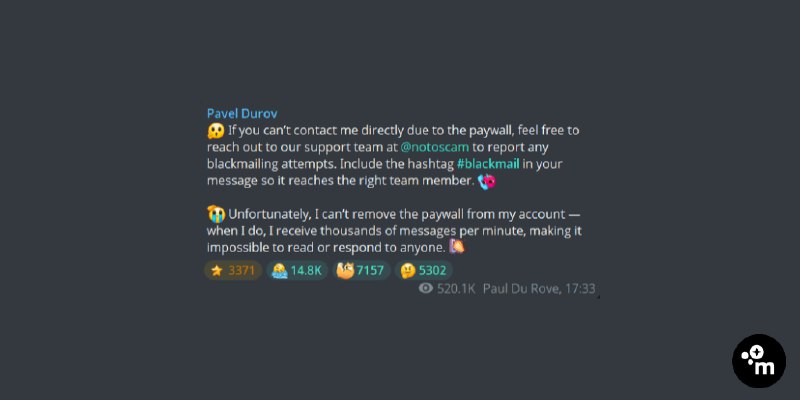Click the eye views icon
800x400 pixels.
[426, 289]
